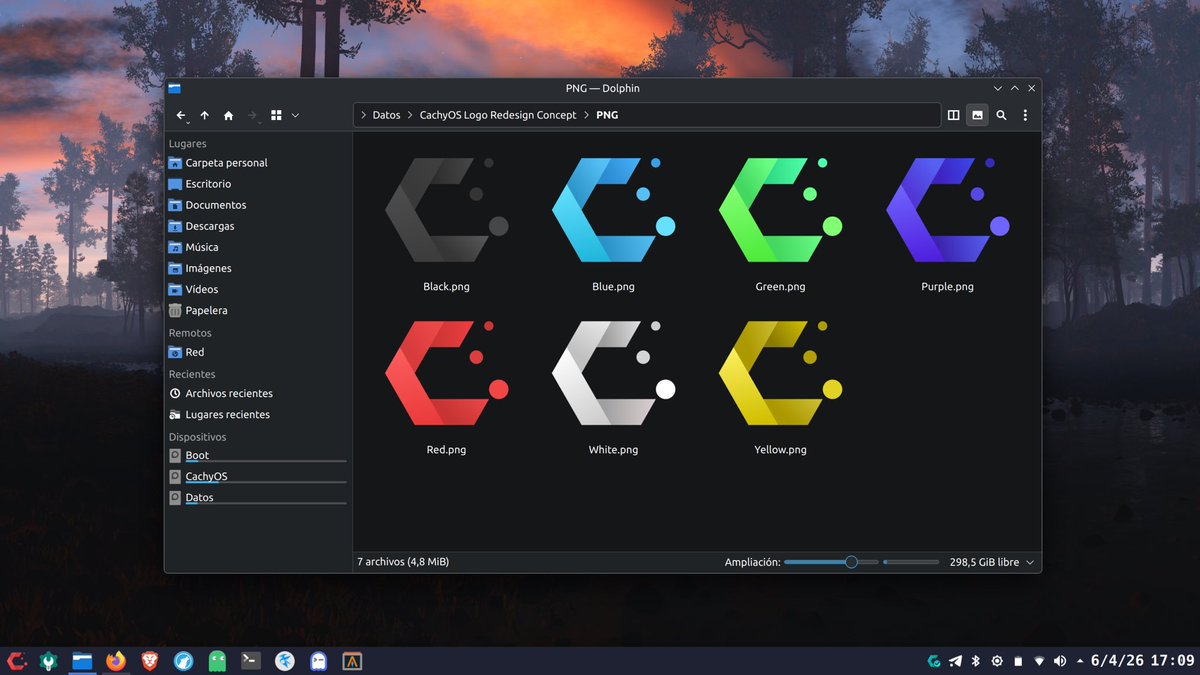The height and width of the screenshot is (675, 1200).
Task: Click the Datos breadcrumb
Action: (386, 115)
